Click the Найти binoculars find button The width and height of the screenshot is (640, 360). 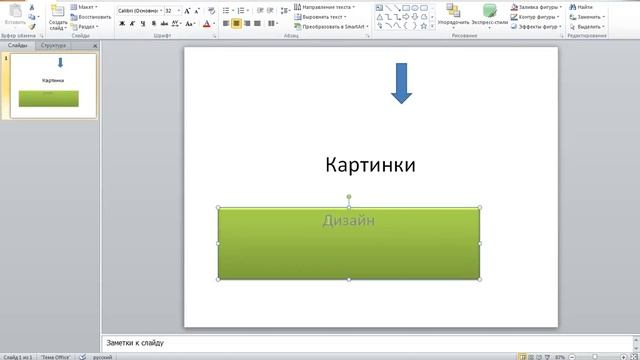point(581,7)
